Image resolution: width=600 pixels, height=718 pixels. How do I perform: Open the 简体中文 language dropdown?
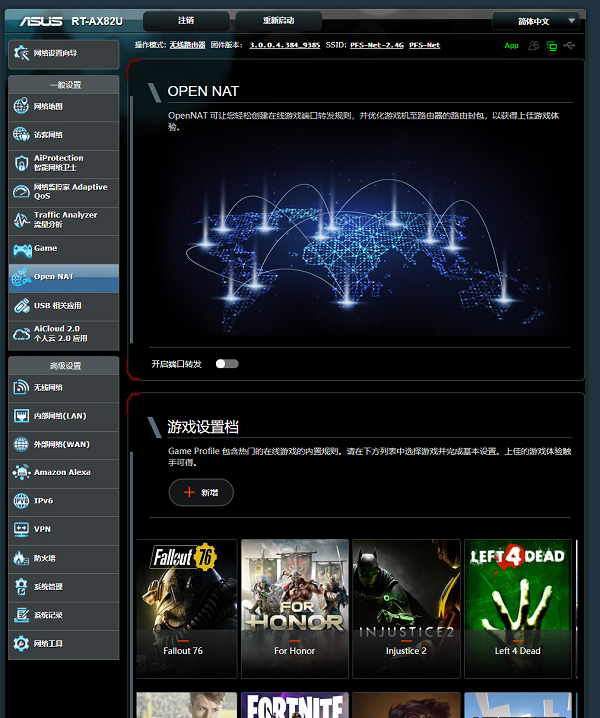tap(535, 21)
